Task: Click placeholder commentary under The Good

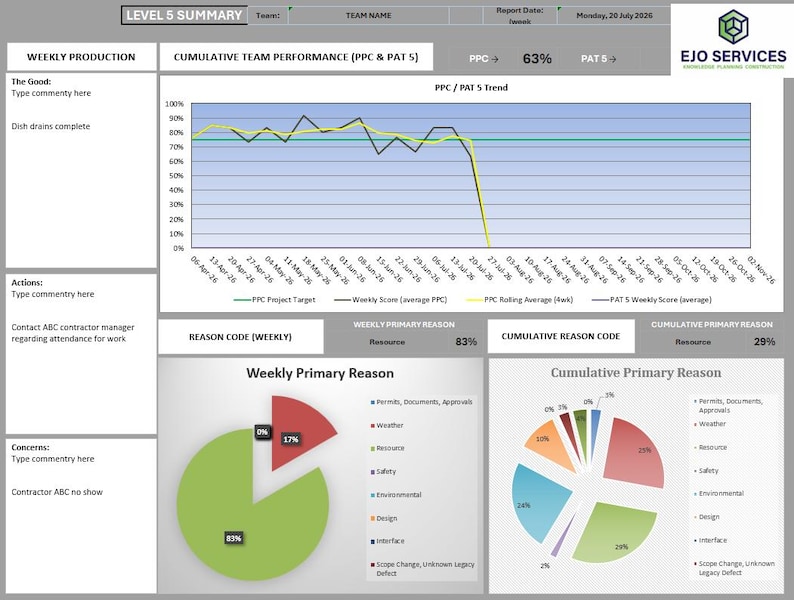Action: (x=51, y=93)
